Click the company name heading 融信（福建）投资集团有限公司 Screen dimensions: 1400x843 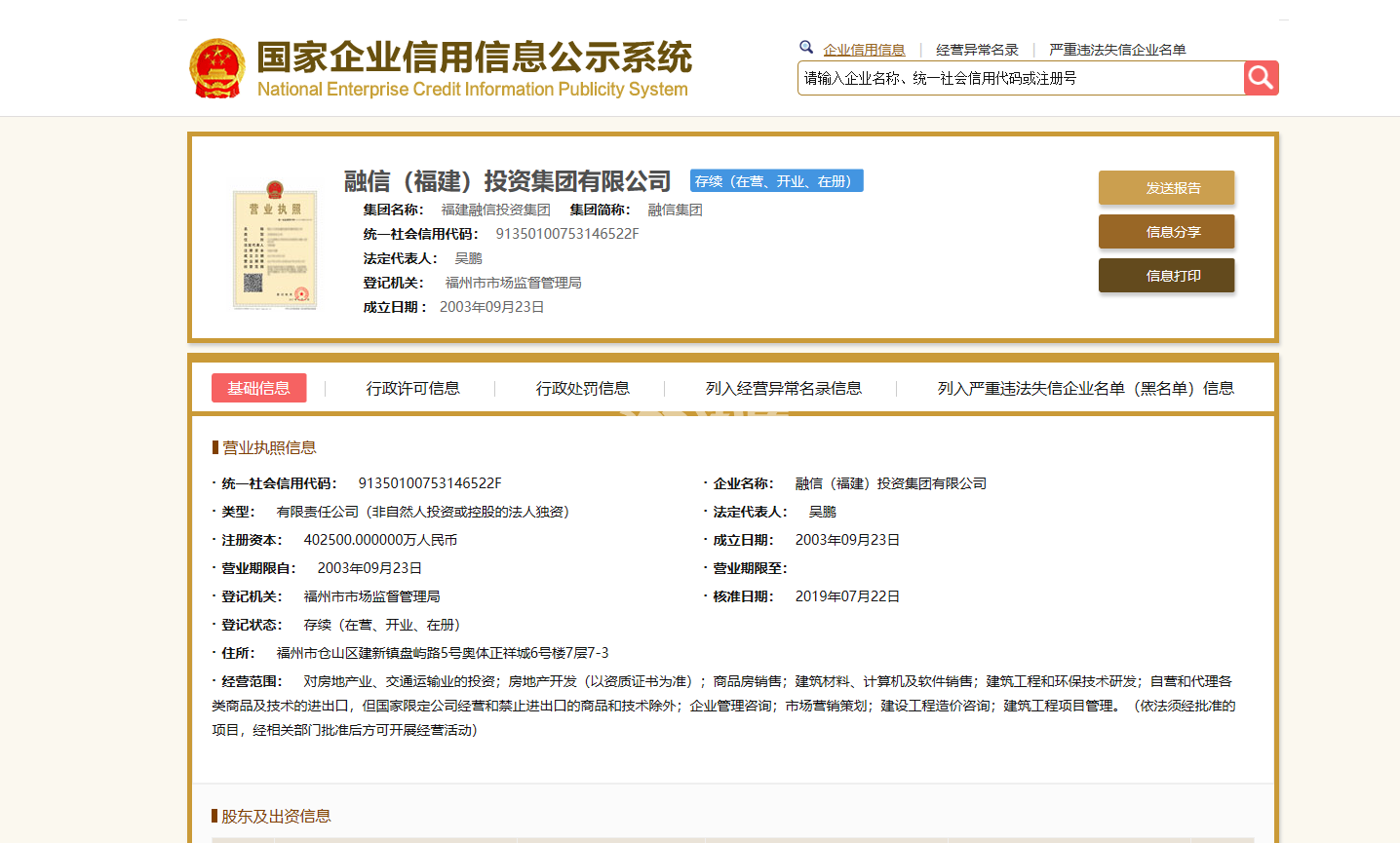pyautogui.click(x=507, y=181)
